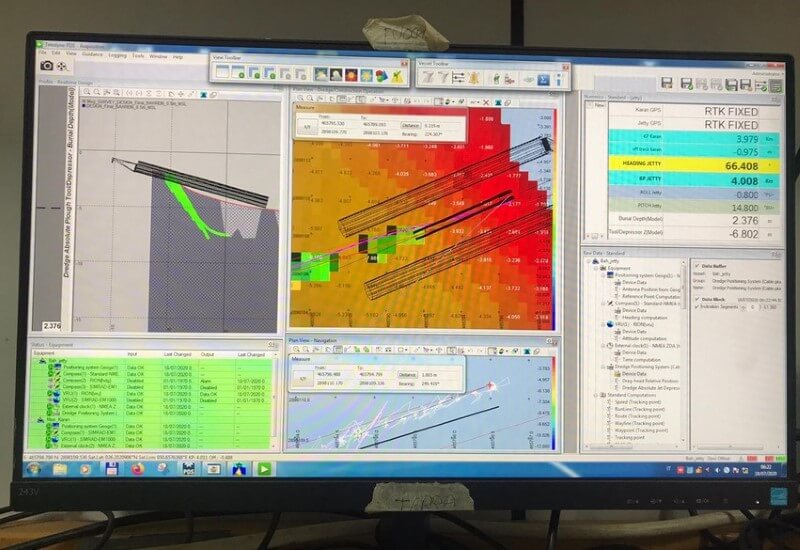Screen dimensions: 800x550
Task: Click the first floppy disk logging icon
Action: (x=667, y=83)
